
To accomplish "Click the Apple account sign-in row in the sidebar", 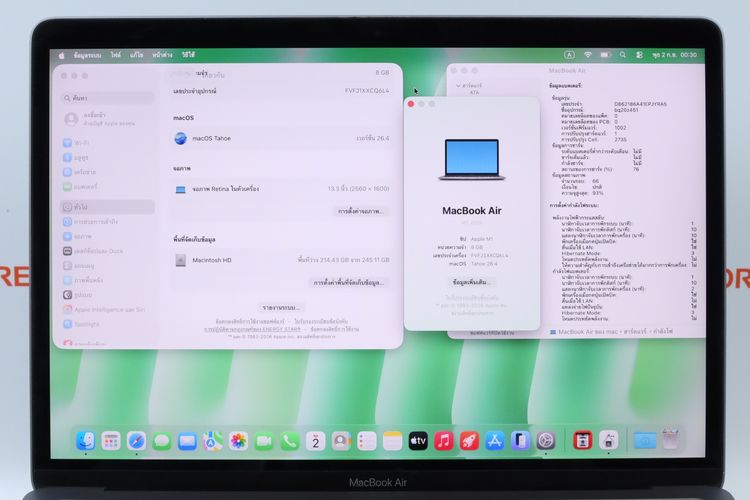I will tap(108, 119).
